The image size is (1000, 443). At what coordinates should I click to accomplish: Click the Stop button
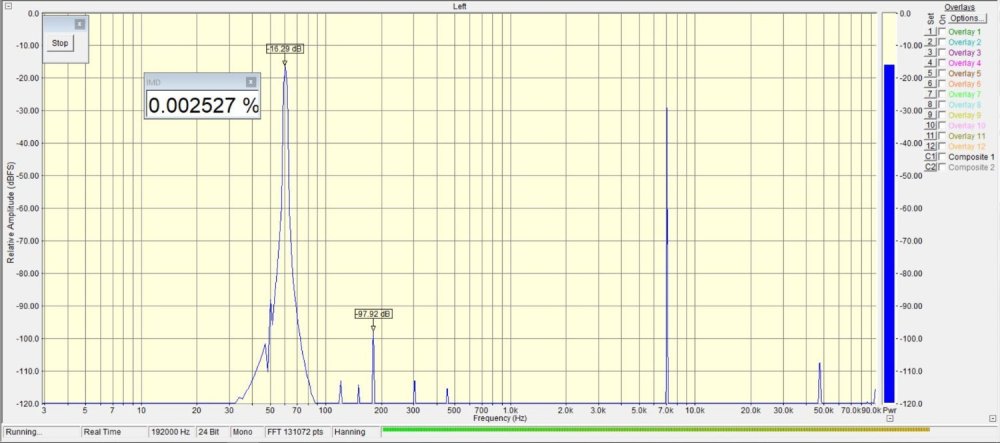pyautogui.click(x=60, y=43)
